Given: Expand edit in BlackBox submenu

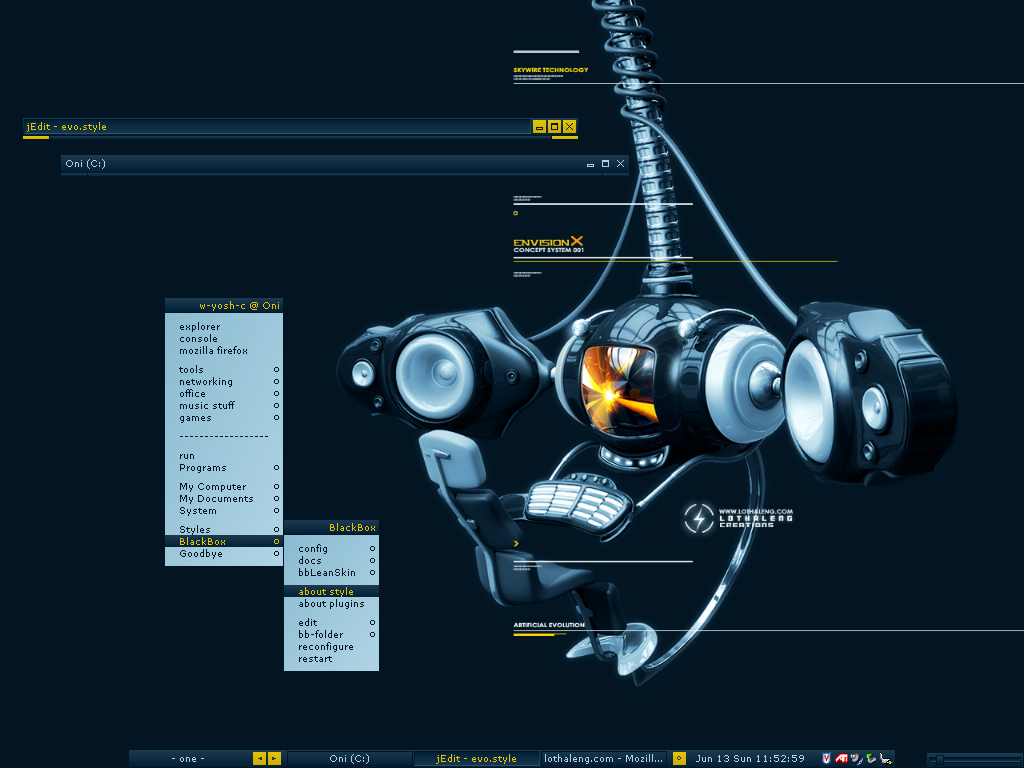Looking at the screenshot, I should 331,622.
